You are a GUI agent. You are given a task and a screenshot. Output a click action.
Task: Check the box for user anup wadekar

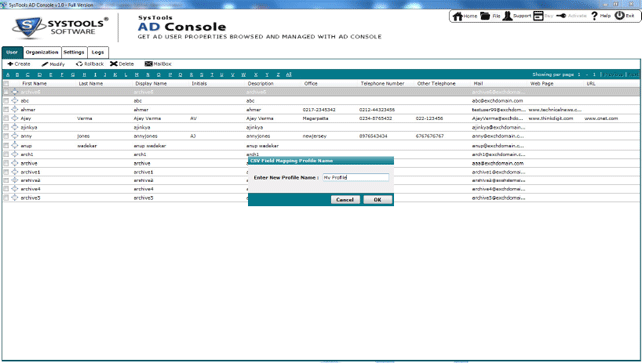pos(6,146)
